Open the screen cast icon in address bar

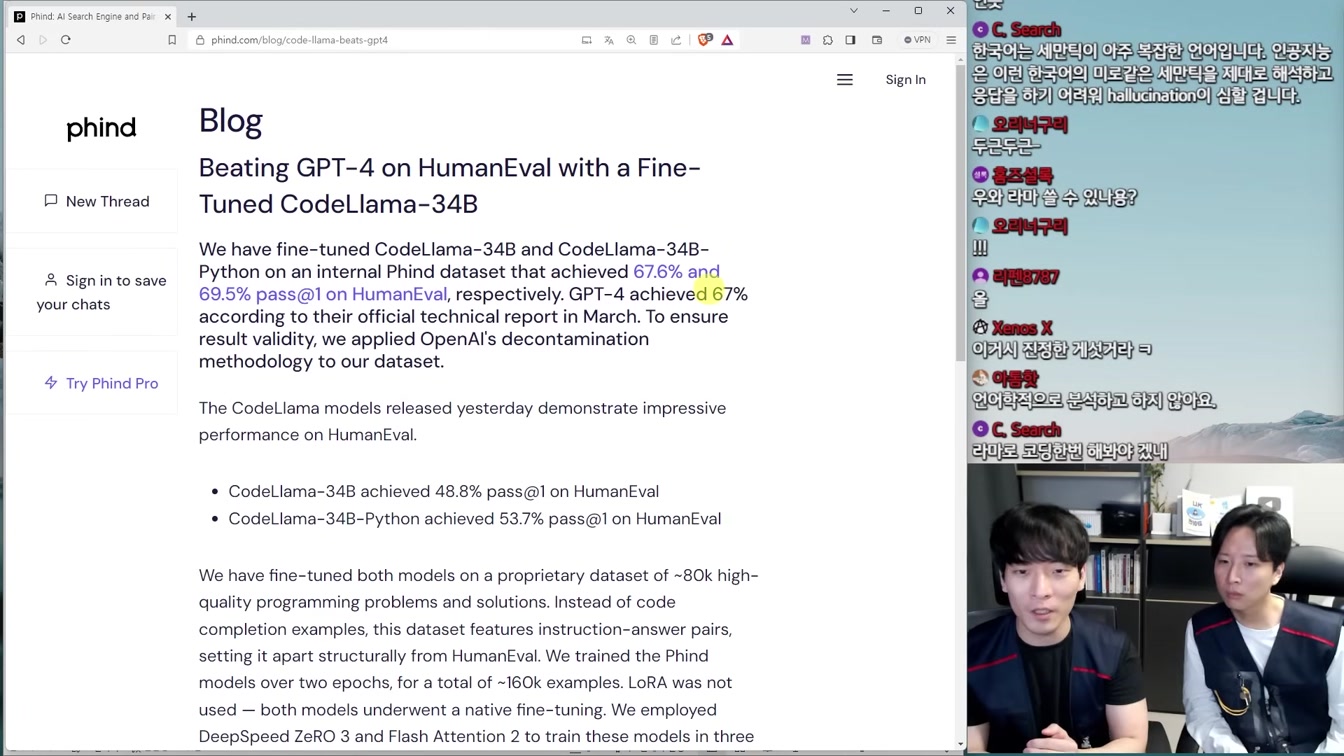(x=587, y=40)
